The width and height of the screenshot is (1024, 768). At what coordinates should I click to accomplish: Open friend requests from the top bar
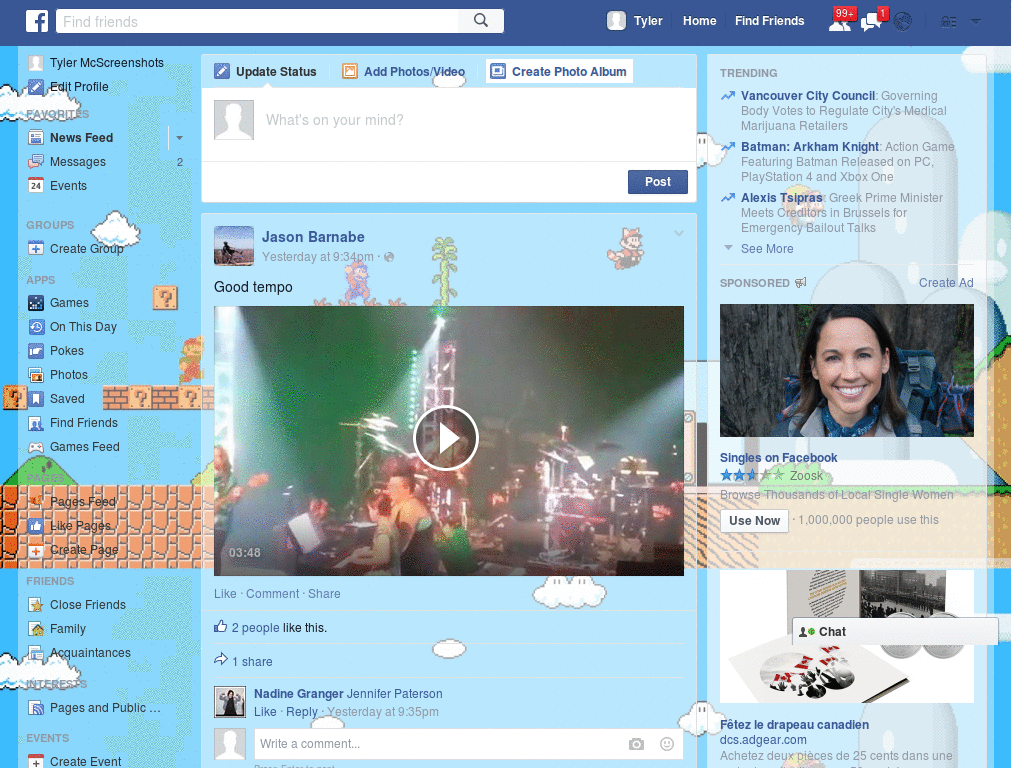click(838, 20)
